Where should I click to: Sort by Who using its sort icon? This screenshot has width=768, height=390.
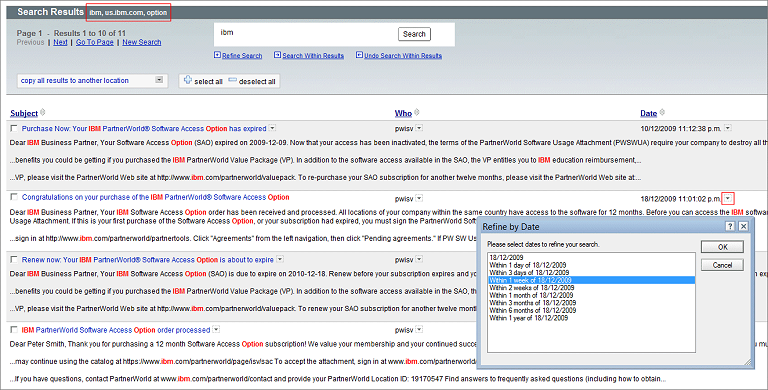click(x=417, y=112)
